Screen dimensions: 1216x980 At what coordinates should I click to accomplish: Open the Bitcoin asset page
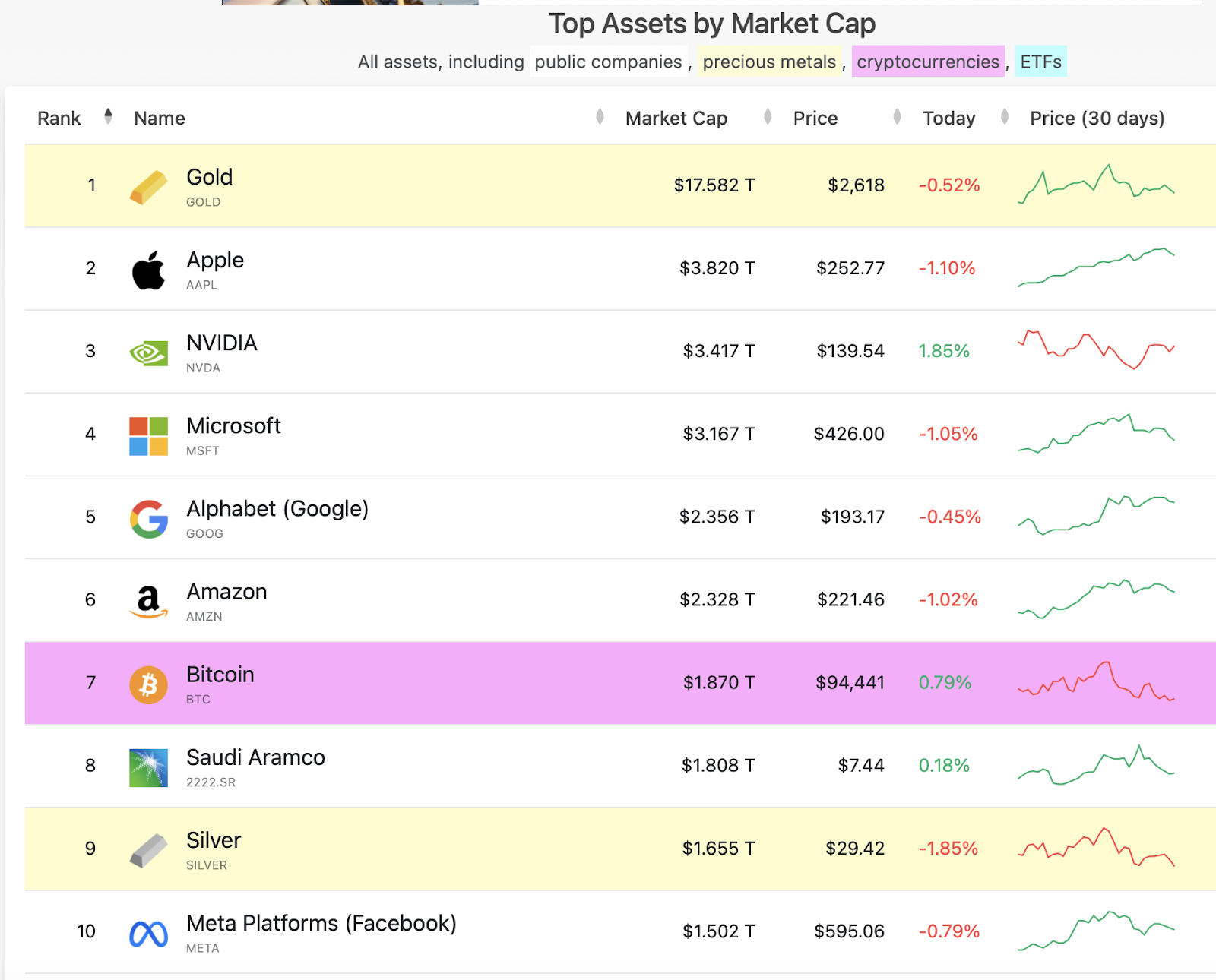220,675
